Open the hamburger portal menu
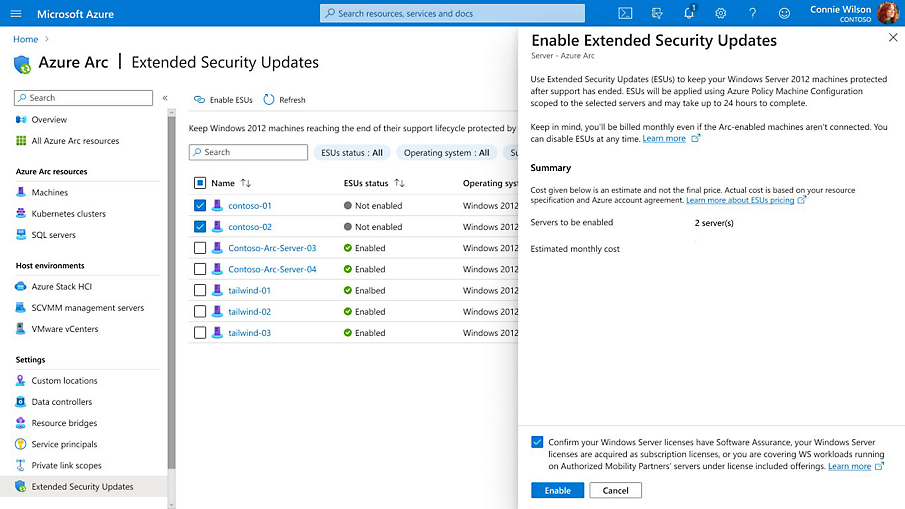905x509 pixels. (16, 14)
